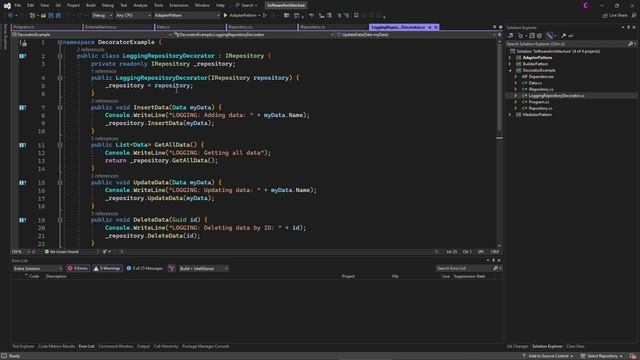Switch to the ExternalService.cs editor tab
640x360 pixels.
coord(118,27)
